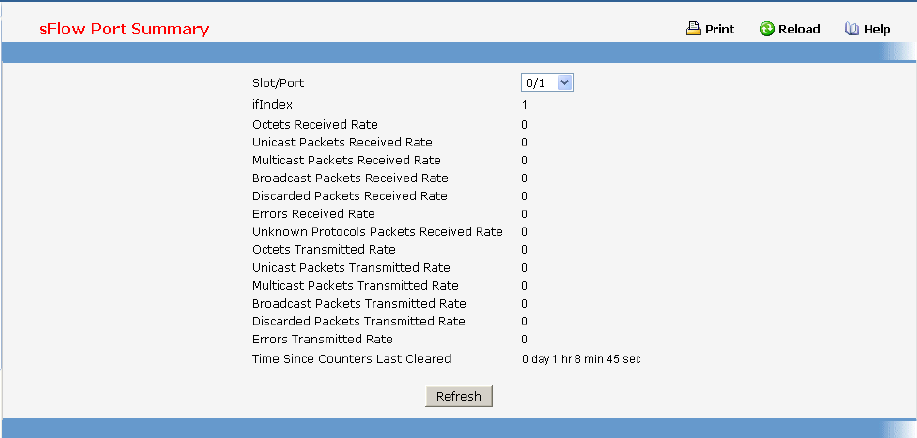Select the ifIndex value 1
Viewport: 917px width, 438px height.
point(525,104)
